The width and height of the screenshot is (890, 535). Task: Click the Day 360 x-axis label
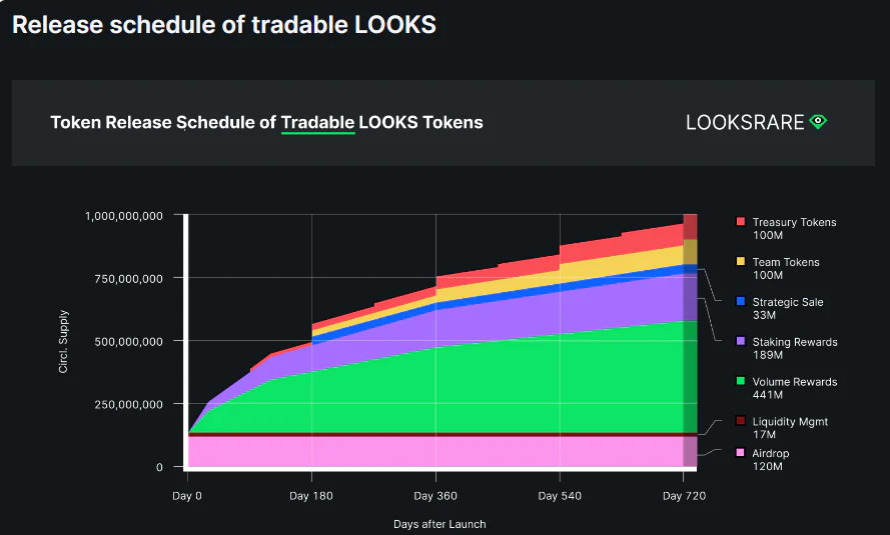pyautogui.click(x=435, y=495)
